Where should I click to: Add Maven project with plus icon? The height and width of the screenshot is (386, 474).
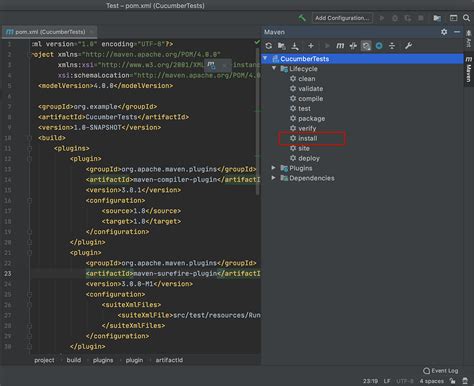311,46
